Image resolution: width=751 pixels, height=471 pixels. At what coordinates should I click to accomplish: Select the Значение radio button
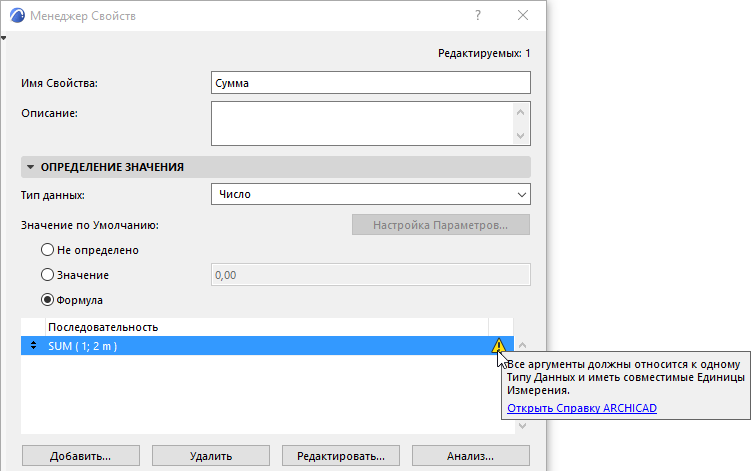coord(47,275)
